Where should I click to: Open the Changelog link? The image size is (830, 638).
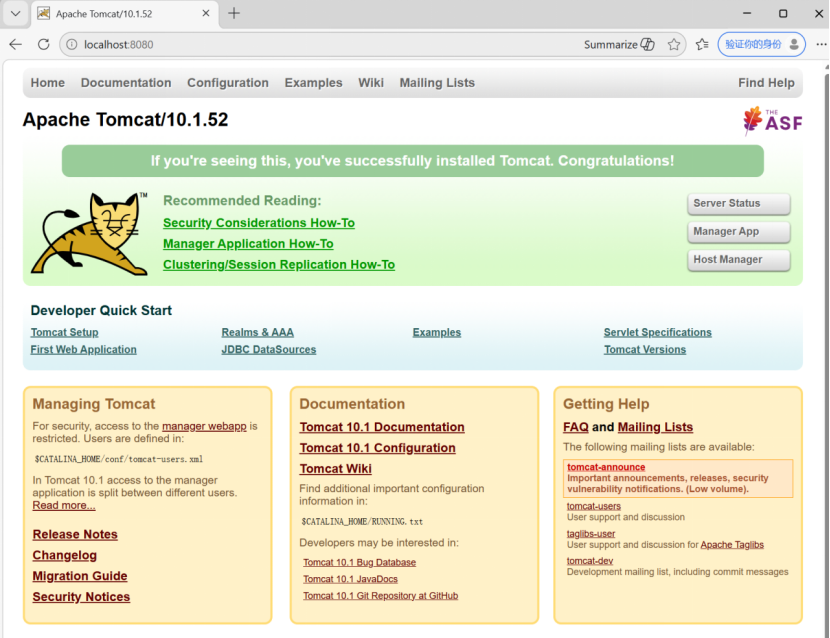coord(65,555)
